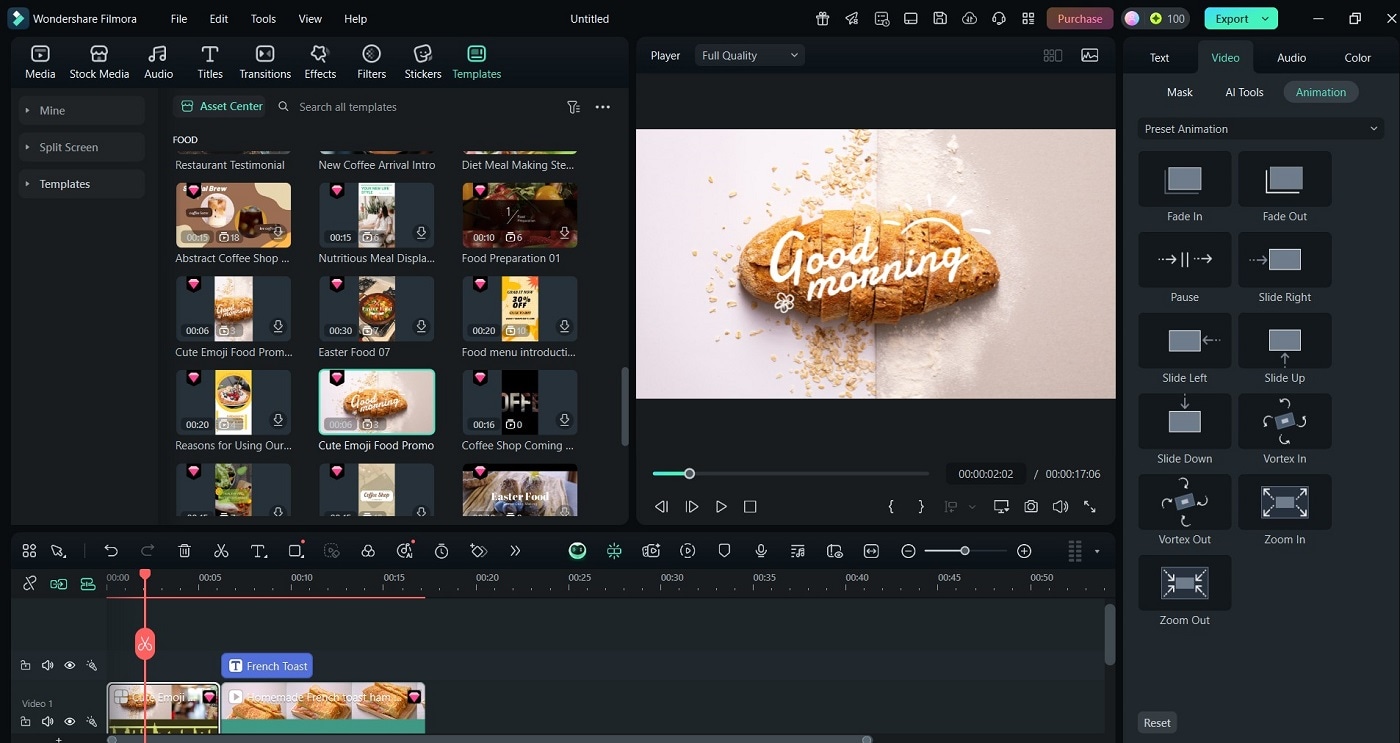1400x743 pixels.
Task: Add text with the timeline text tool
Action: 258,551
